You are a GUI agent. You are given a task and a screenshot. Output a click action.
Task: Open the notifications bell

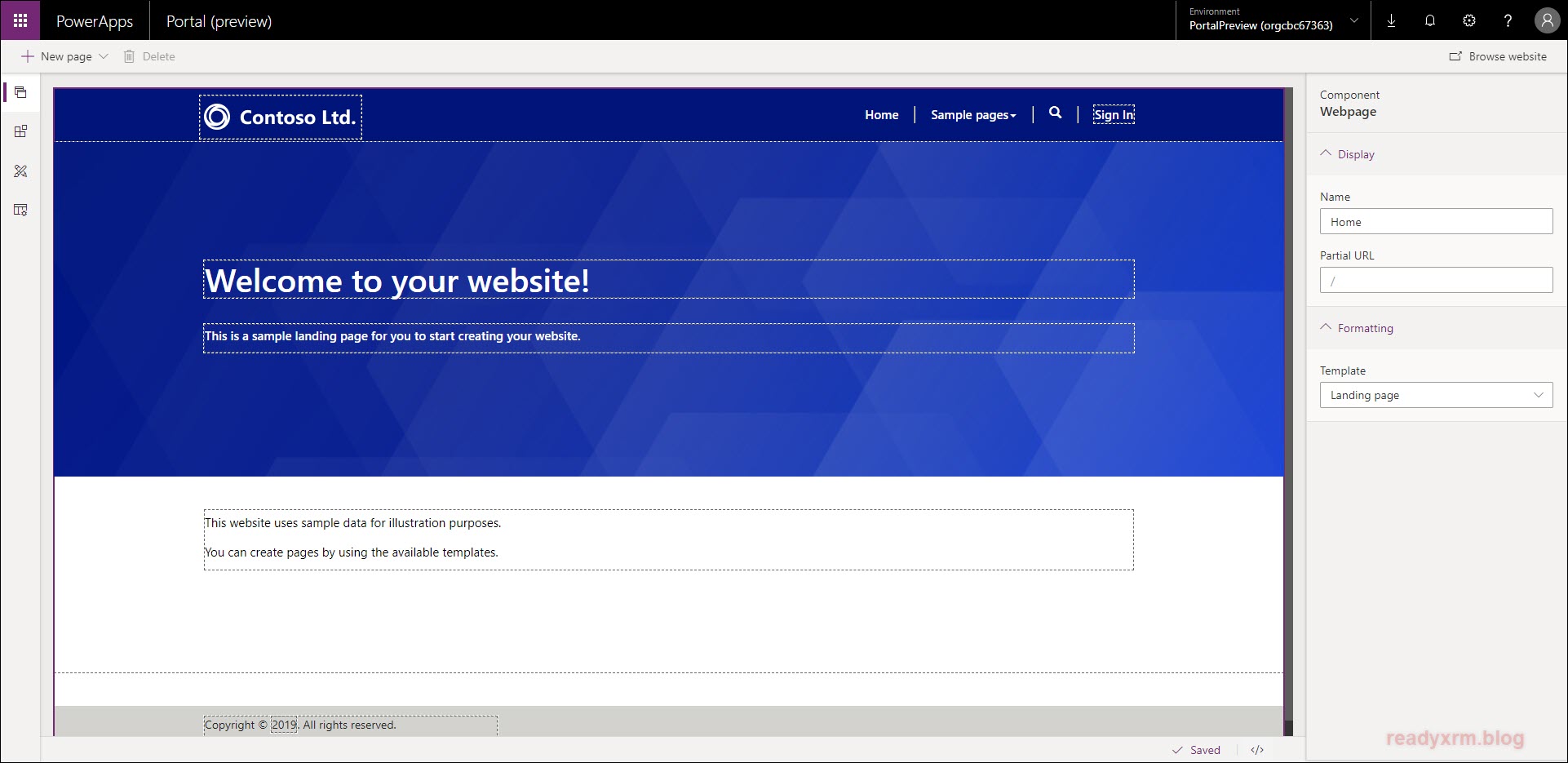pyautogui.click(x=1430, y=21)
